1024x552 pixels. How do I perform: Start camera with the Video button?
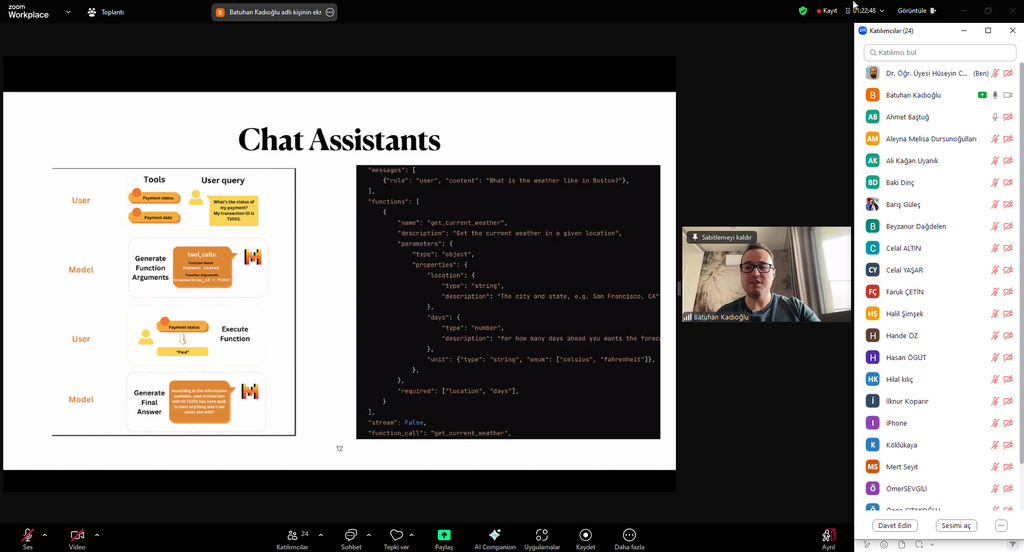[x=77, y=538]
